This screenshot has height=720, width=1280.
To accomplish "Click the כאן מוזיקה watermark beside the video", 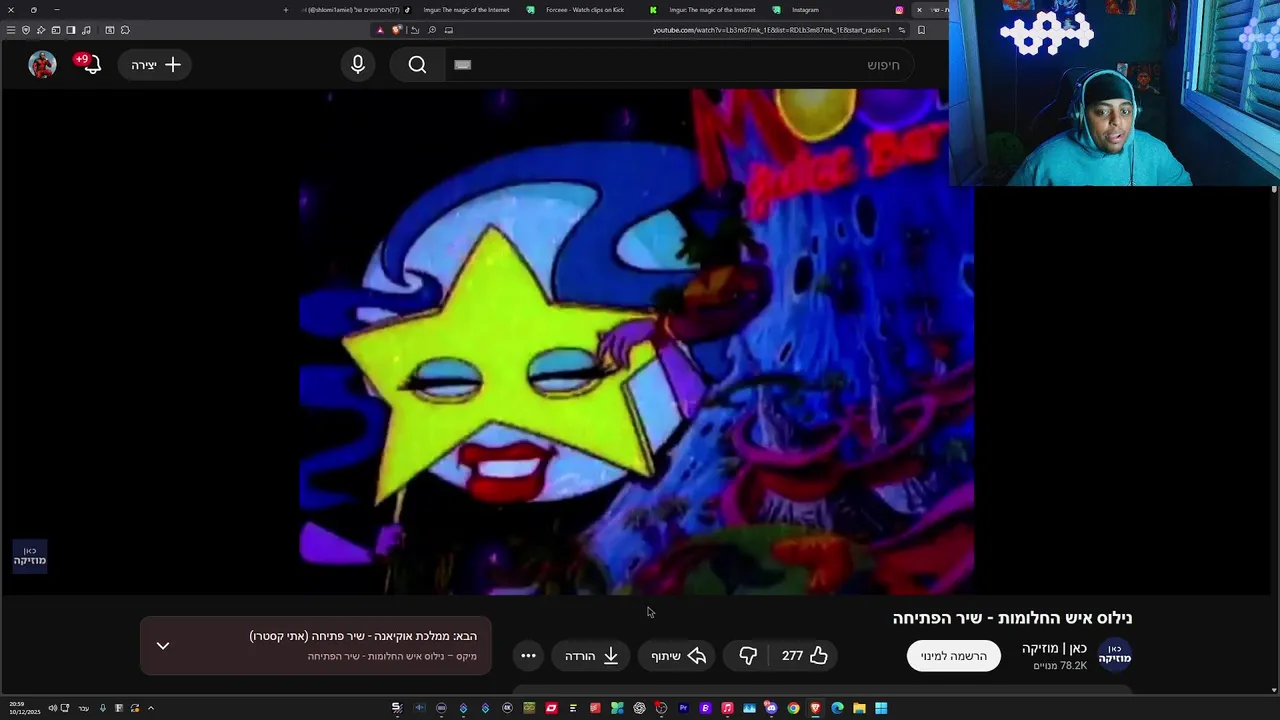I will (x=29, y=556).
